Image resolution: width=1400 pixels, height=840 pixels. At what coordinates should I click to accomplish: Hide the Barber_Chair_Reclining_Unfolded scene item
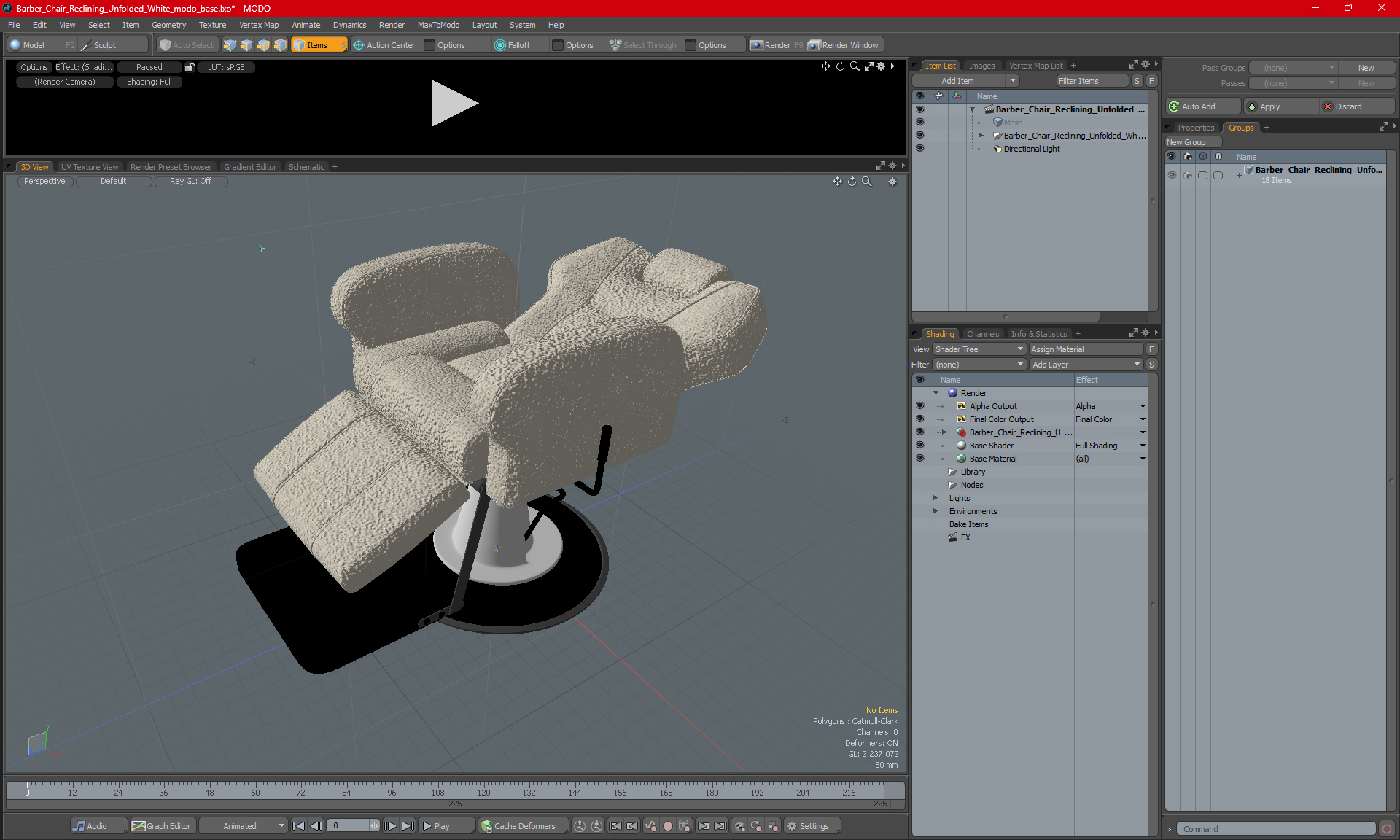[x=919, y=109]
